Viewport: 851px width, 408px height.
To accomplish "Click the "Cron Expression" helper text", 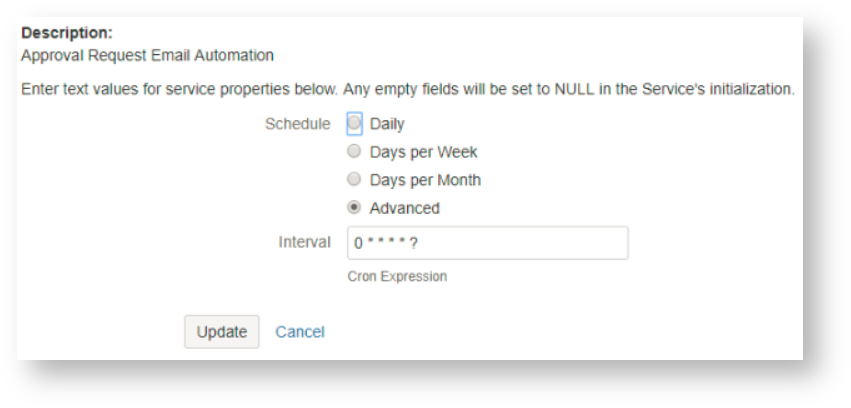I will pos(397,277).
